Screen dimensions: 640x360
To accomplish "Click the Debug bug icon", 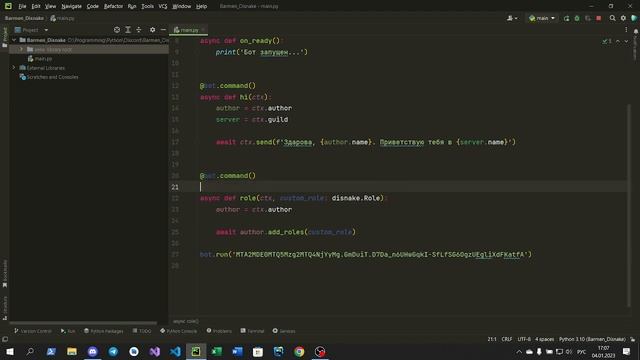I will pyautogui.click(x=577, y=18).
